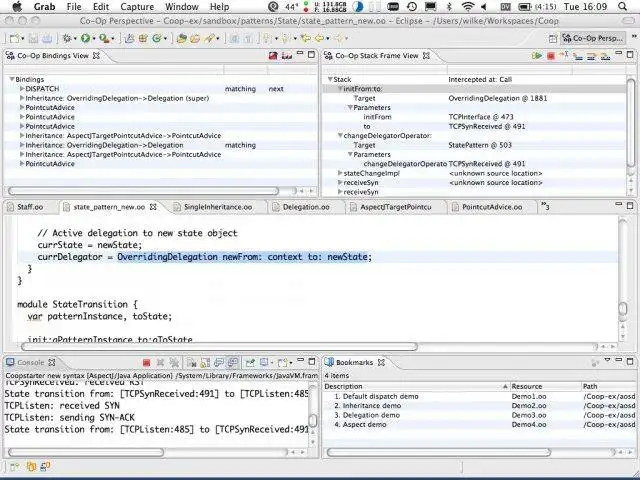
Task: Expand the DISPATCH binding row
Action: (22, 89)
